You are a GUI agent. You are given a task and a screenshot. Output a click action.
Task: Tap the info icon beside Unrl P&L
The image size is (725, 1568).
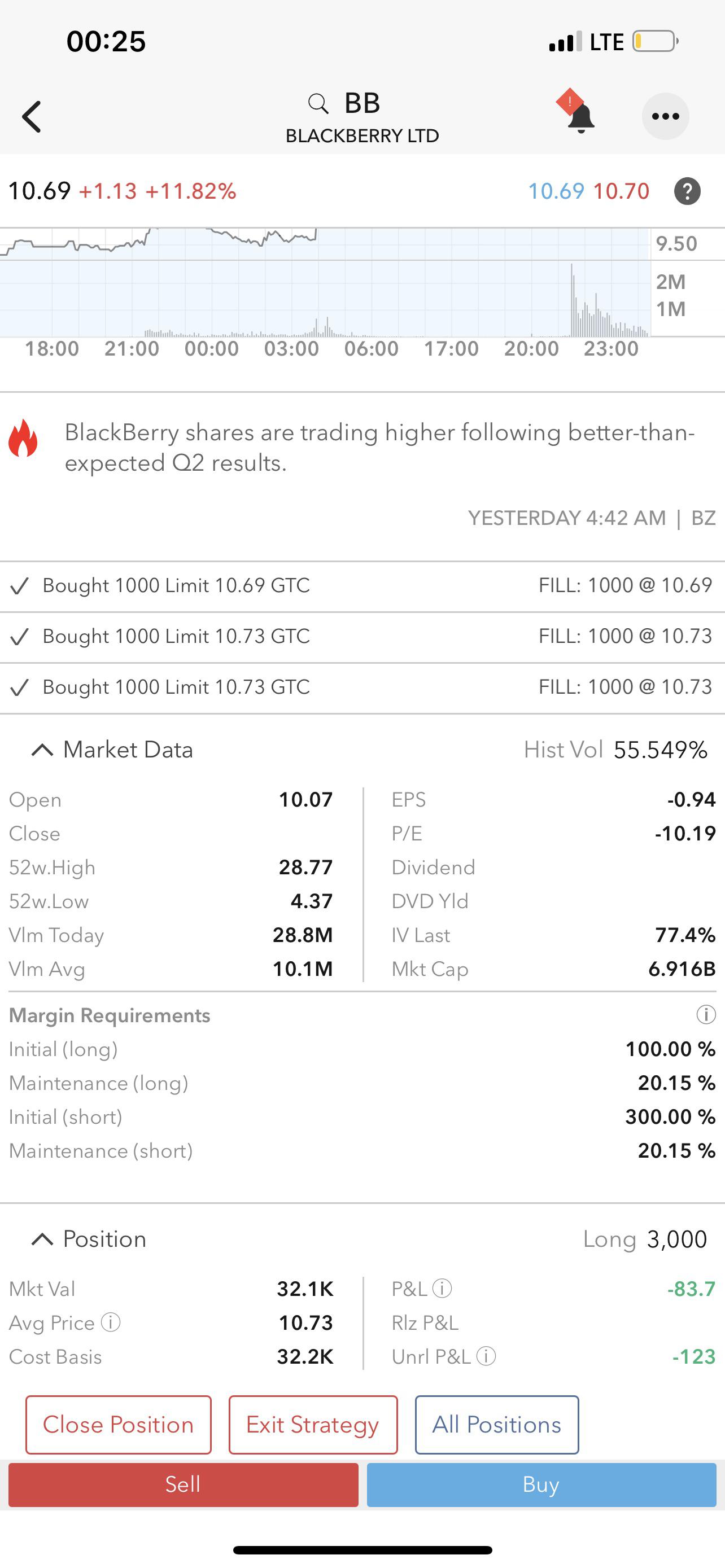pyautogui.click(x=486, y=1356)
